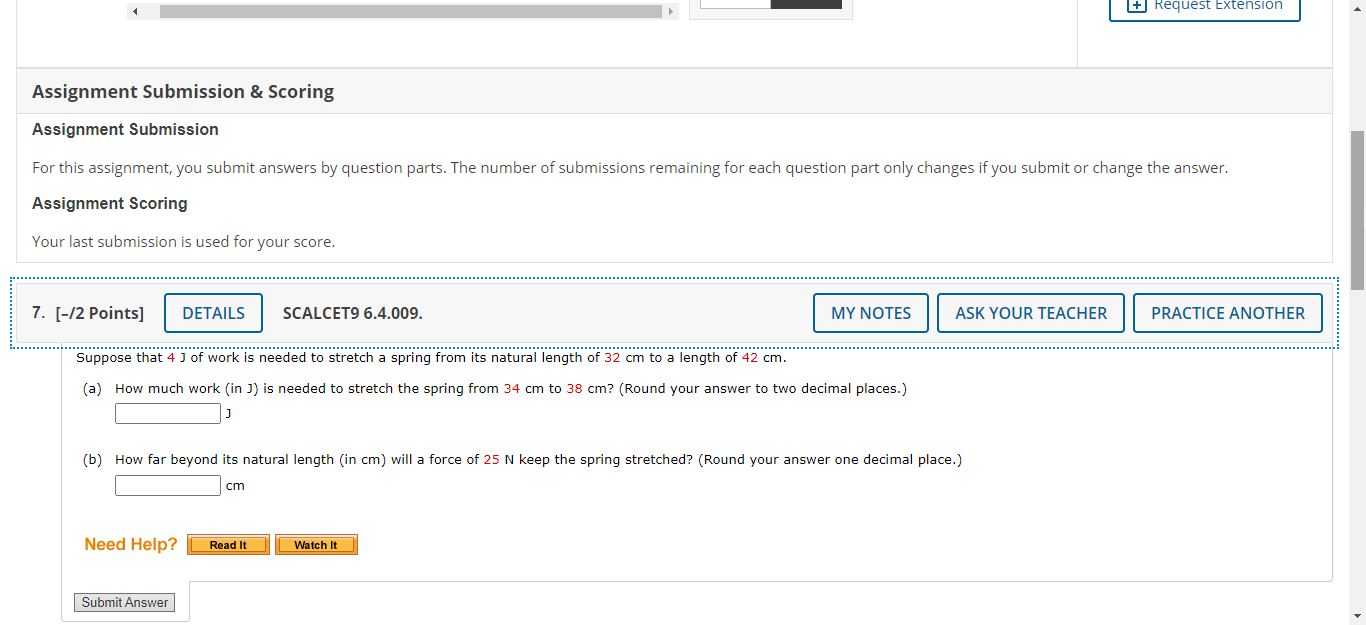Open the Watch It help video
Viewport: 1366px width, 625px height.
pyautogui.click(x=316, y=544)
